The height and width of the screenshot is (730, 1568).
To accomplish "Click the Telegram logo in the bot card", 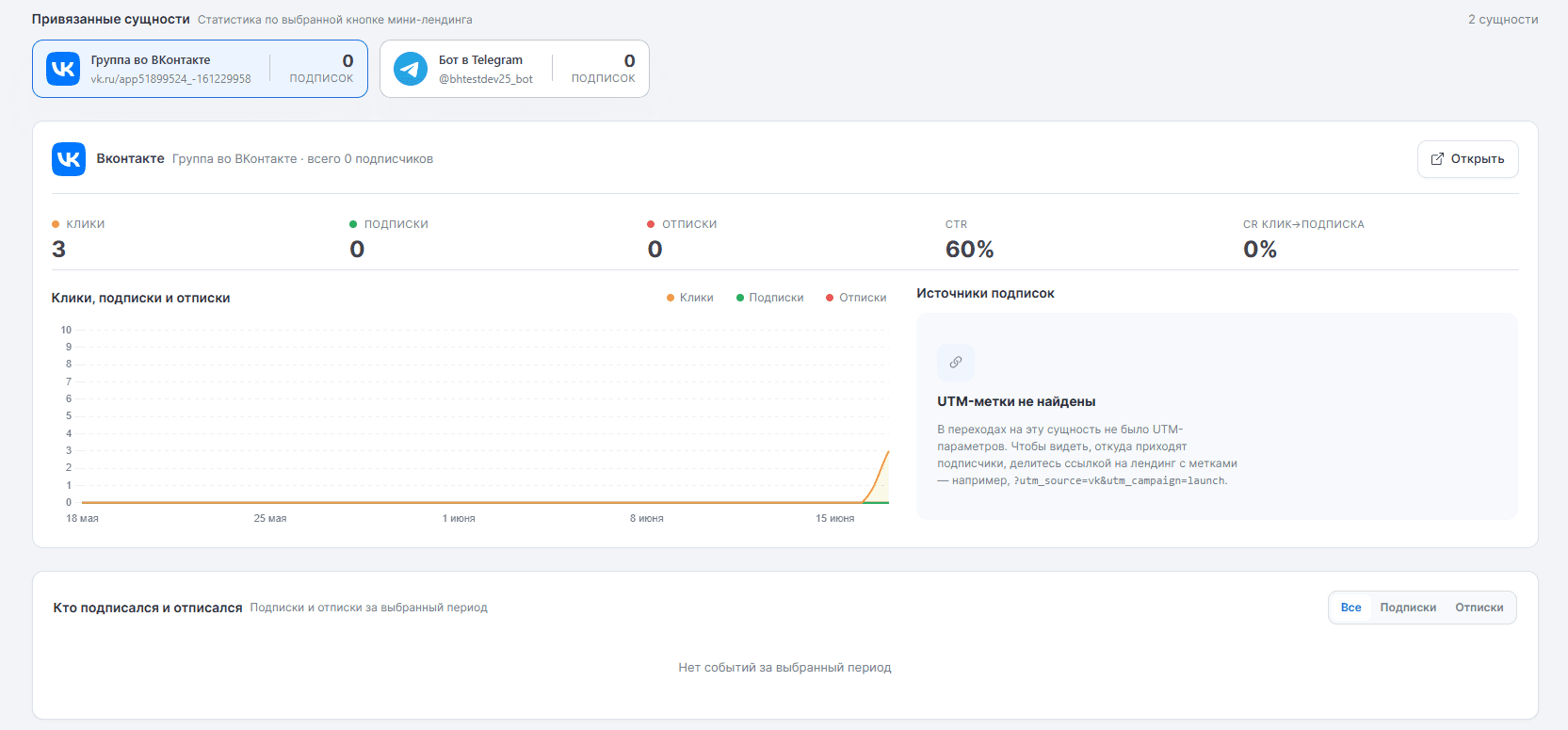I will 411,69.
